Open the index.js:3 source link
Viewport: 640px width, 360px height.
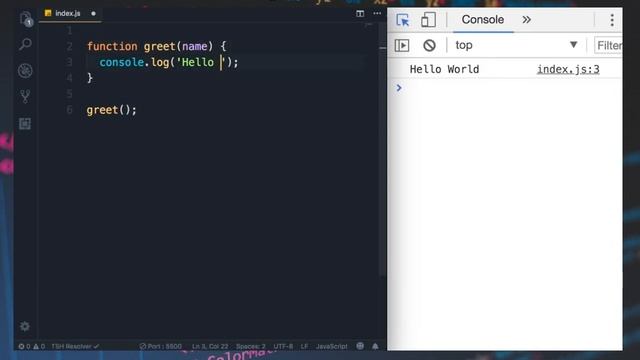point(568,69)
